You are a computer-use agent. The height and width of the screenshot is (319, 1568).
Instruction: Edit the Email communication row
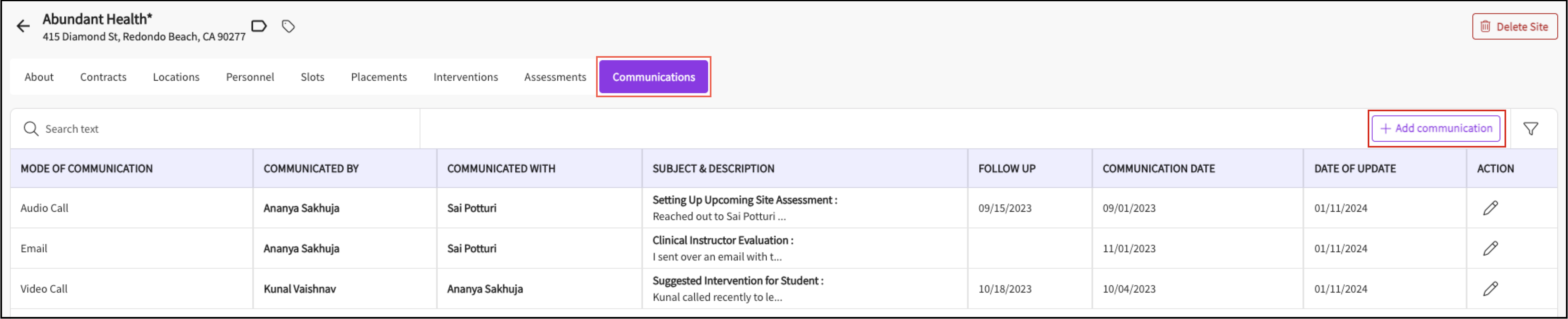tap(1490, 249)
